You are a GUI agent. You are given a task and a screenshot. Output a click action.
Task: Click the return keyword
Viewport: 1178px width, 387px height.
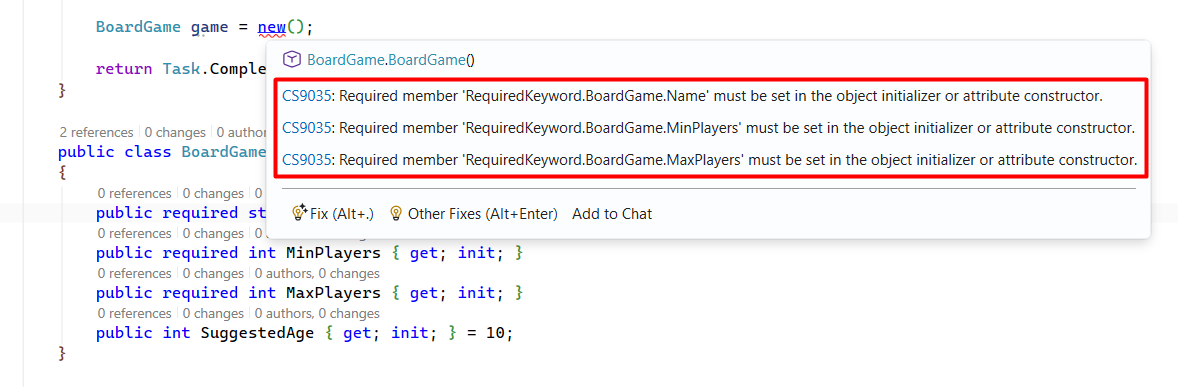[125, 69]
